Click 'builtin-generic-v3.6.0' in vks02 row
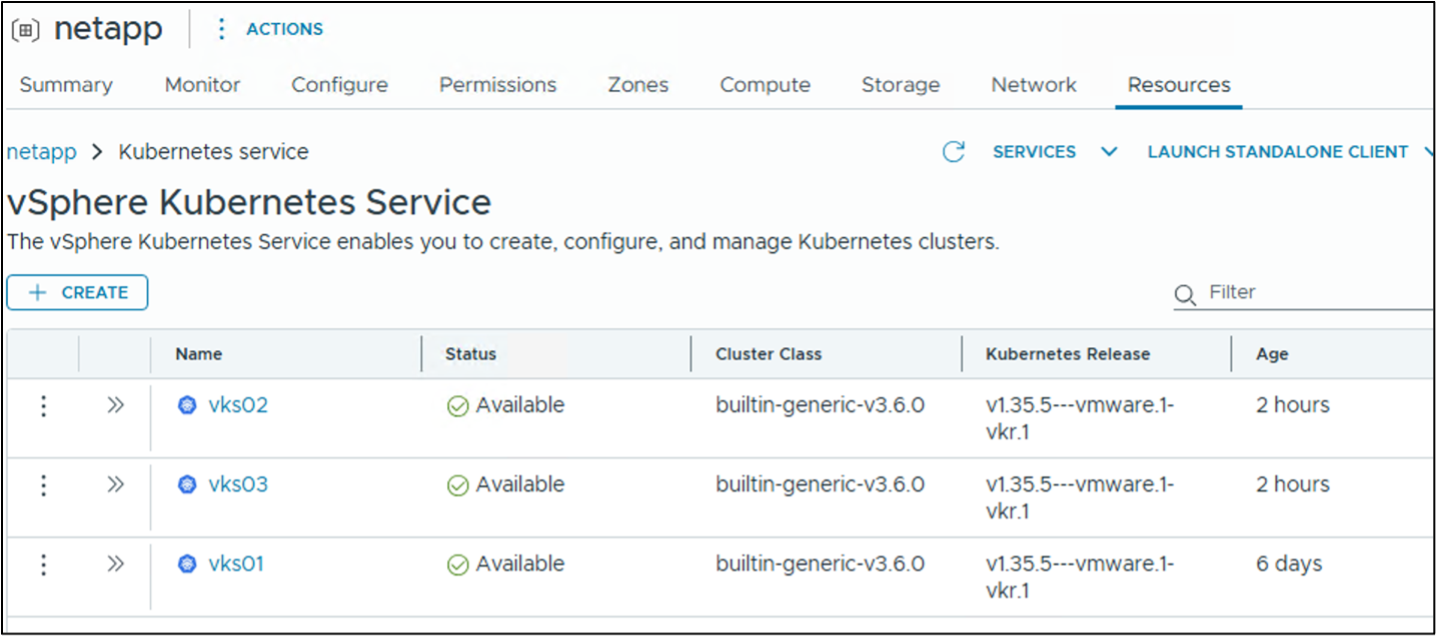This screenshot has width=1439, height=638. point(820,406)
